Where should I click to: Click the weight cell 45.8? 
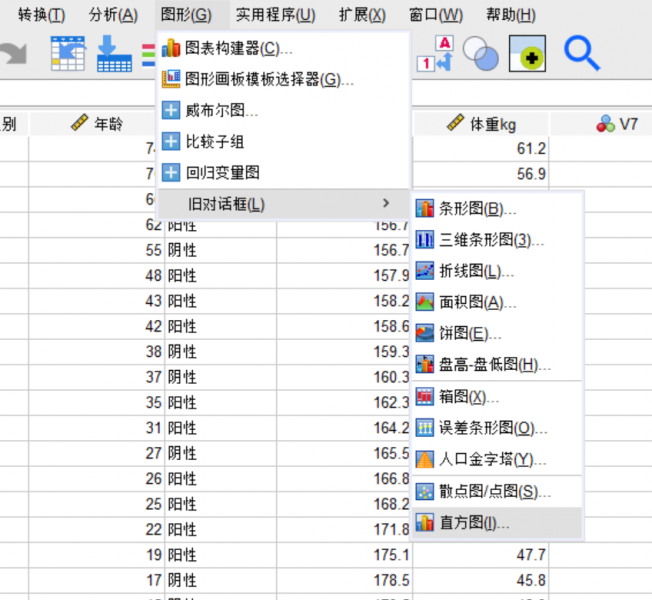coord(480,580)
